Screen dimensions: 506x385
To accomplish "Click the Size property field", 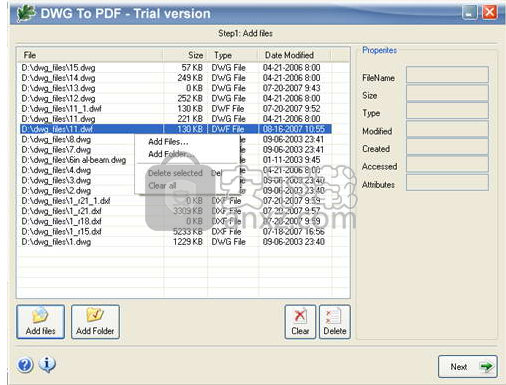I will click(447, 93).
